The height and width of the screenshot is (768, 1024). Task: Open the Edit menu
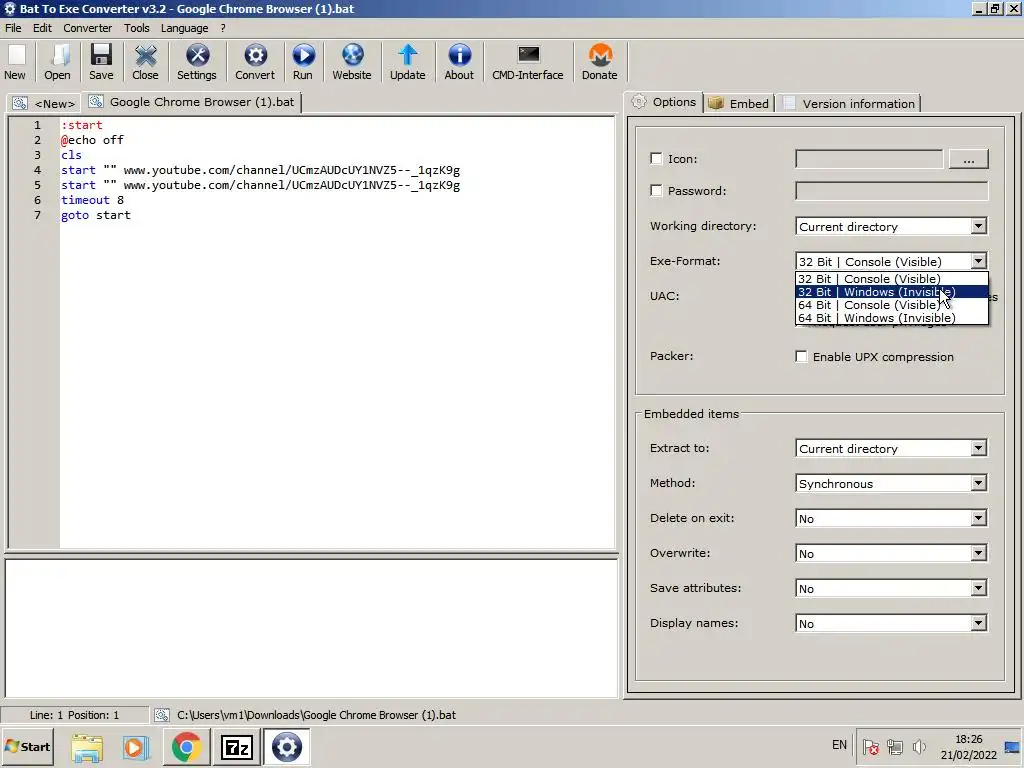pos(42,28)
